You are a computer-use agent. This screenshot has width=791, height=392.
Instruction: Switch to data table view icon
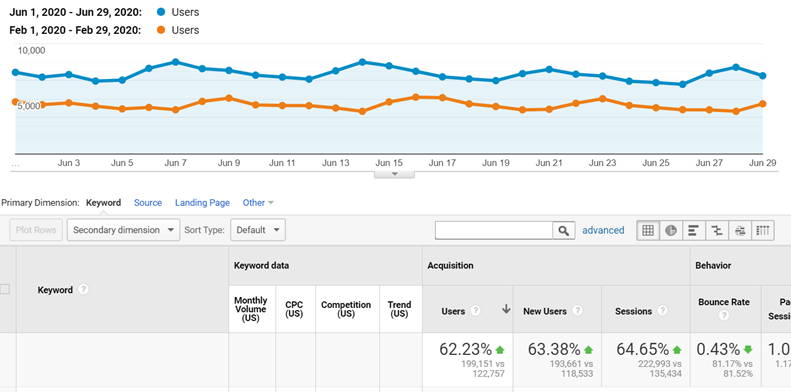(x=648, y=231)
